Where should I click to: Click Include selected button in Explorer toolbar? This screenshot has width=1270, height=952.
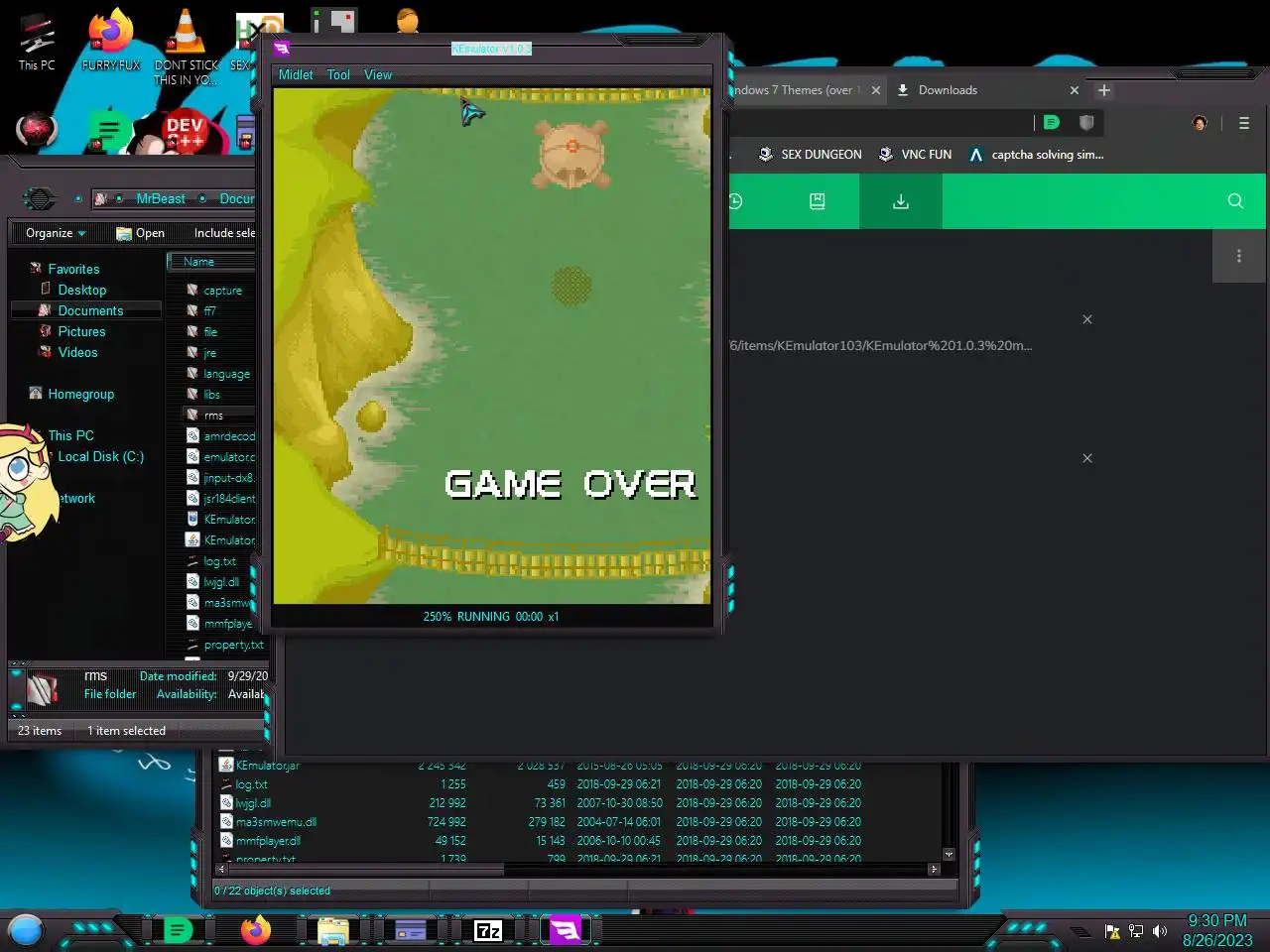pyautogui.click(x=224, y=233)
